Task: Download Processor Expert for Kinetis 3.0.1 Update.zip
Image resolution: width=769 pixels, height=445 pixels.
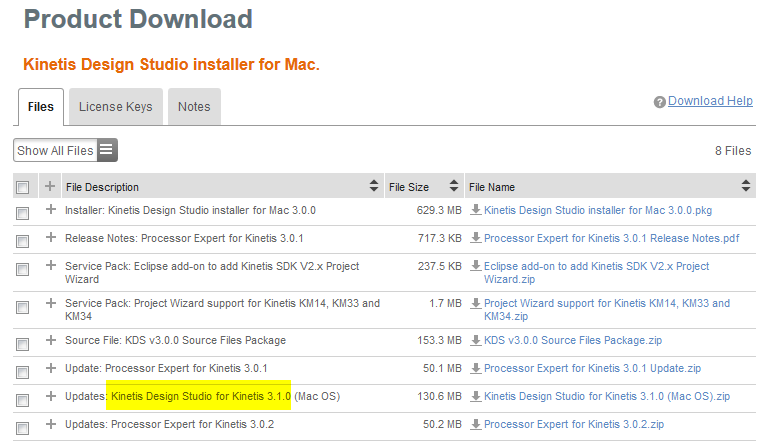Action: coord(592,368)
